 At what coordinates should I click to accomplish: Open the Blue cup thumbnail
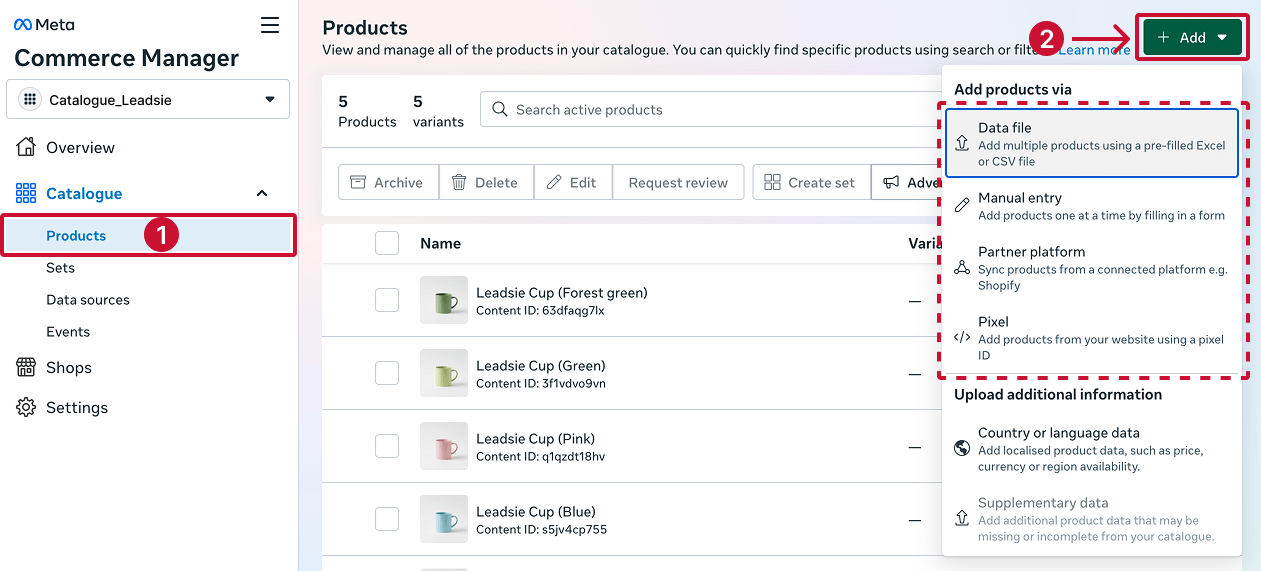point(444,519)
